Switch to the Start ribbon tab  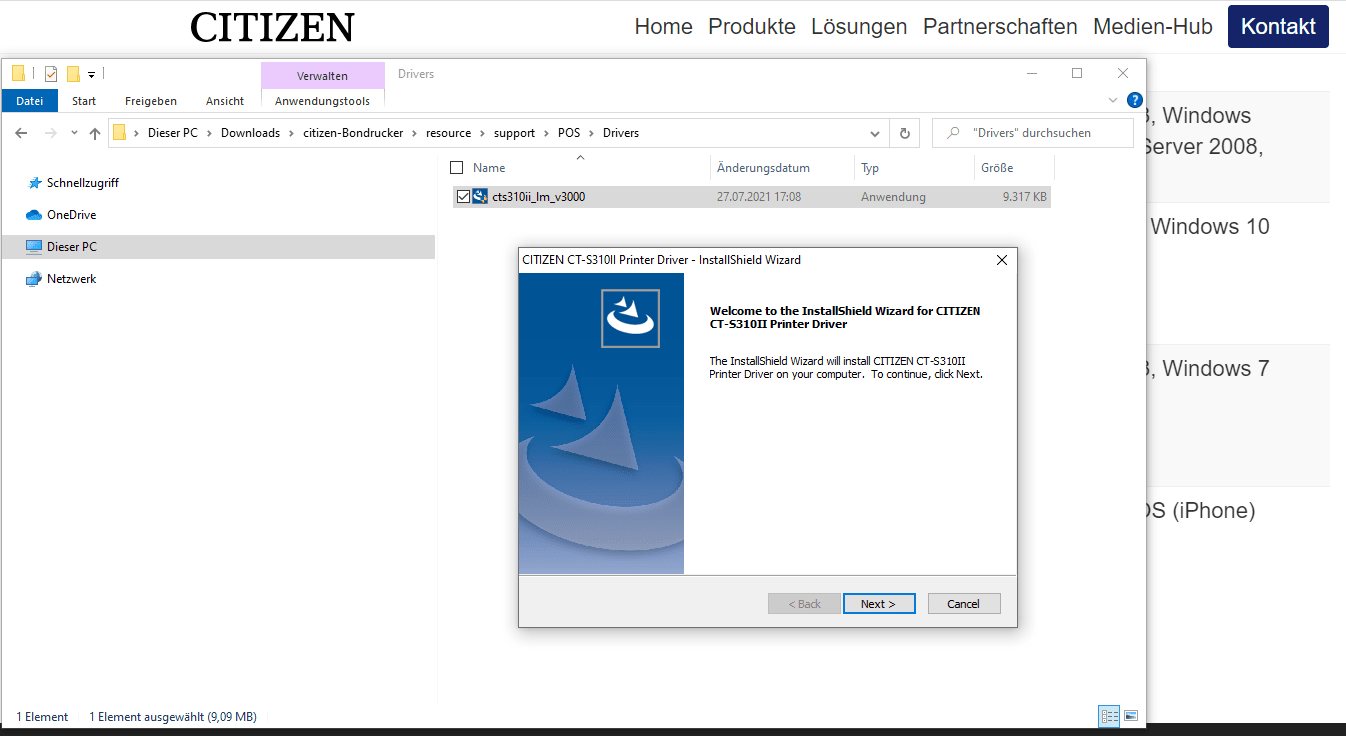[x=84, y=101]
